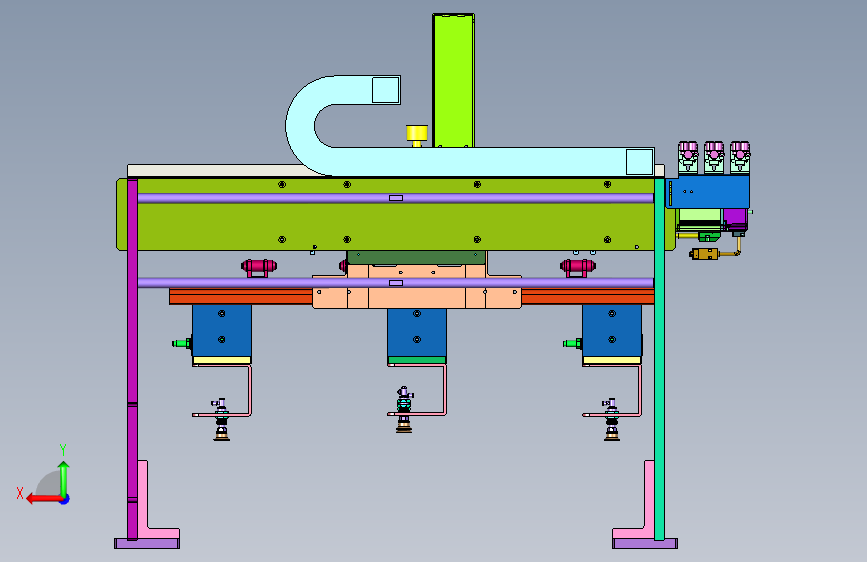
Task: Select the purple base plate under right leg
Action: click(x=645, y=544)
